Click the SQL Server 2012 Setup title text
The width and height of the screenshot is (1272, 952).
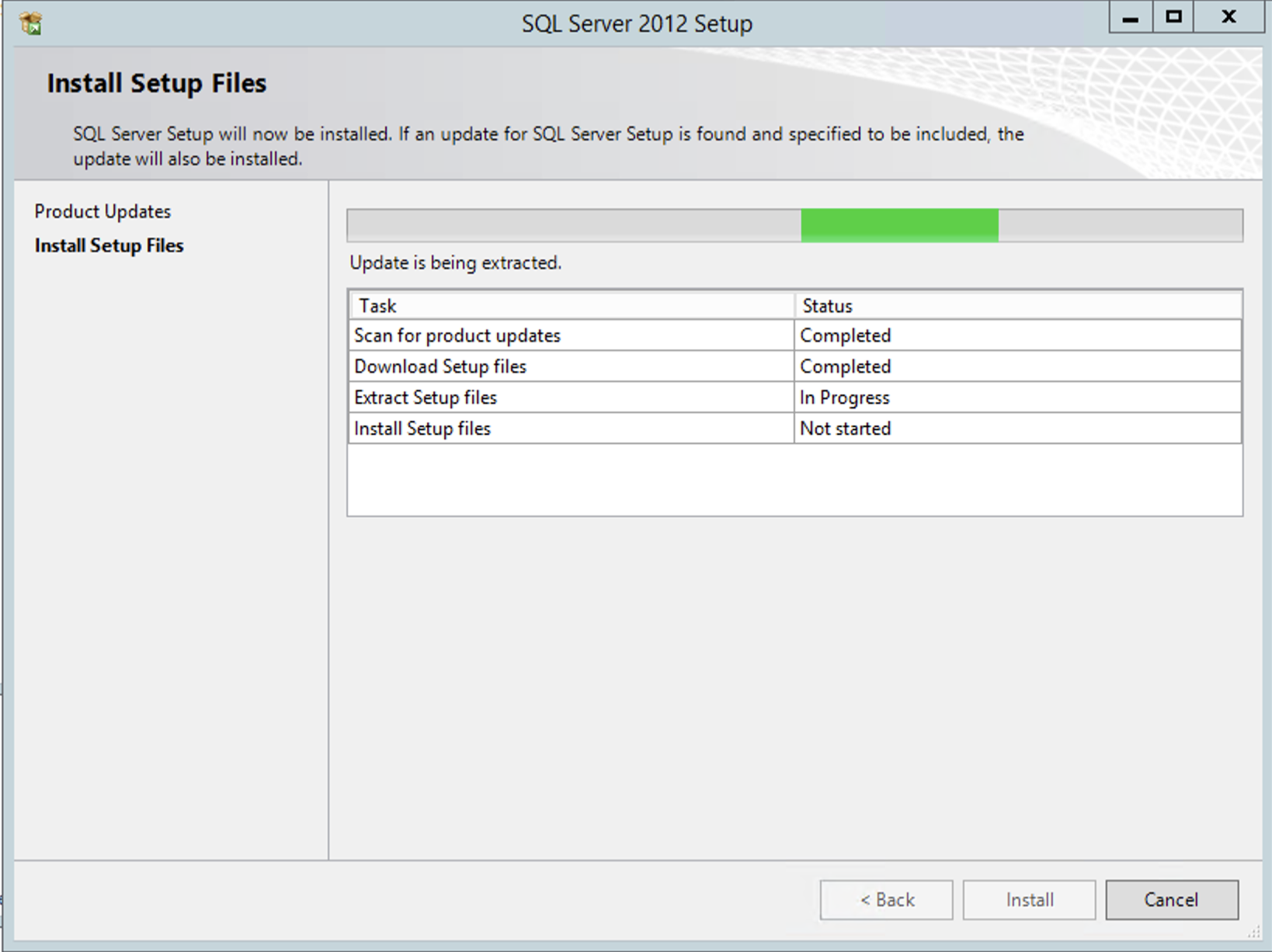pyautogui.click(x=637, y=23)
